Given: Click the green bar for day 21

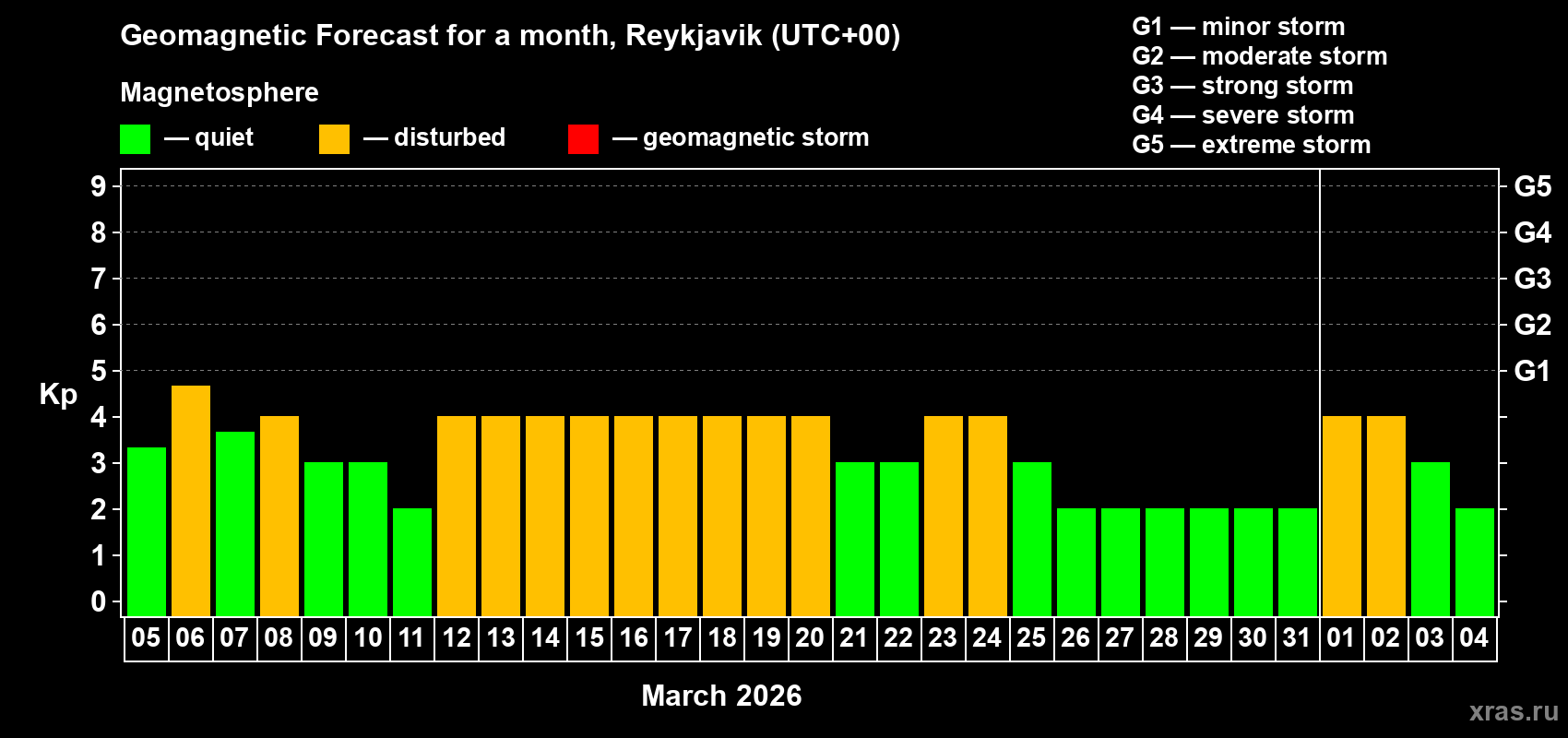Looking at the screenshot, I should pyautogui.click(x=855, y=540).
